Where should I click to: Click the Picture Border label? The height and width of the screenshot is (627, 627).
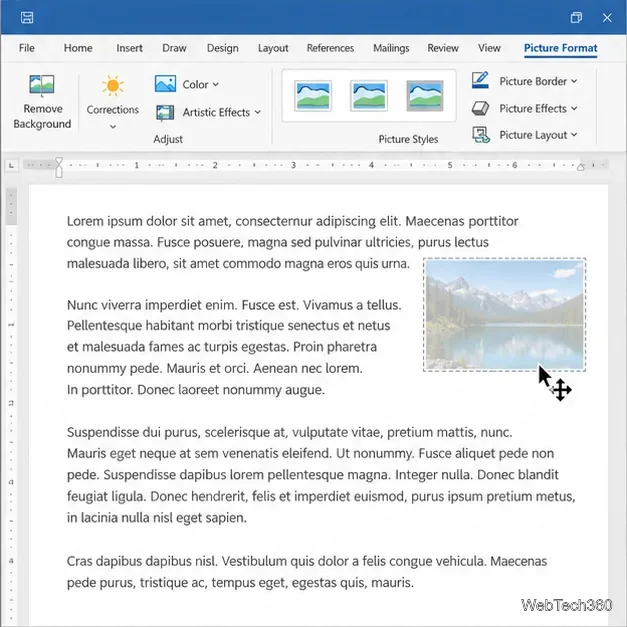pos(533,81)
